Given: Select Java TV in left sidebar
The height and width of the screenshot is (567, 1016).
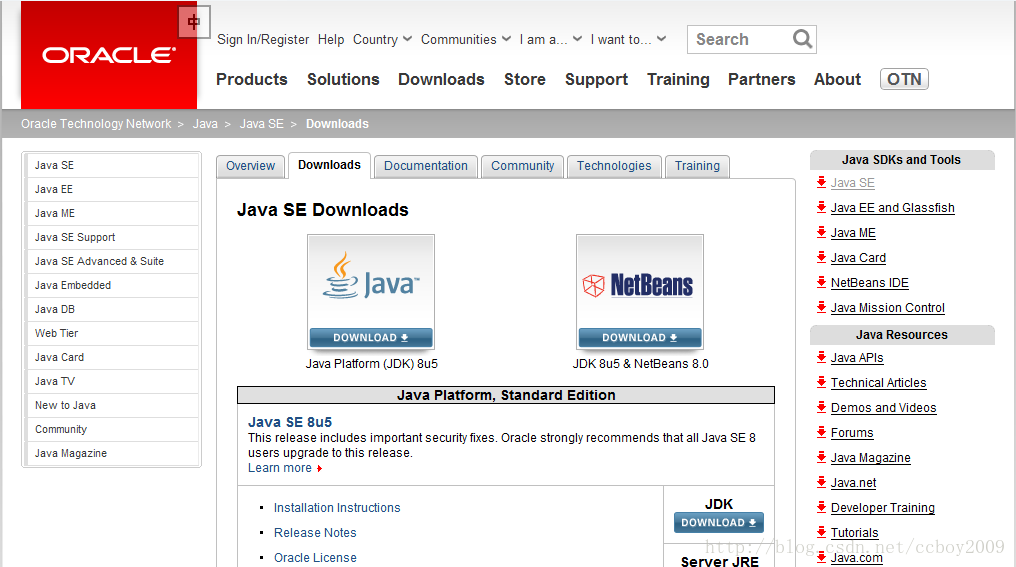Looking at the screenshot, I should (x=112, y=381).
